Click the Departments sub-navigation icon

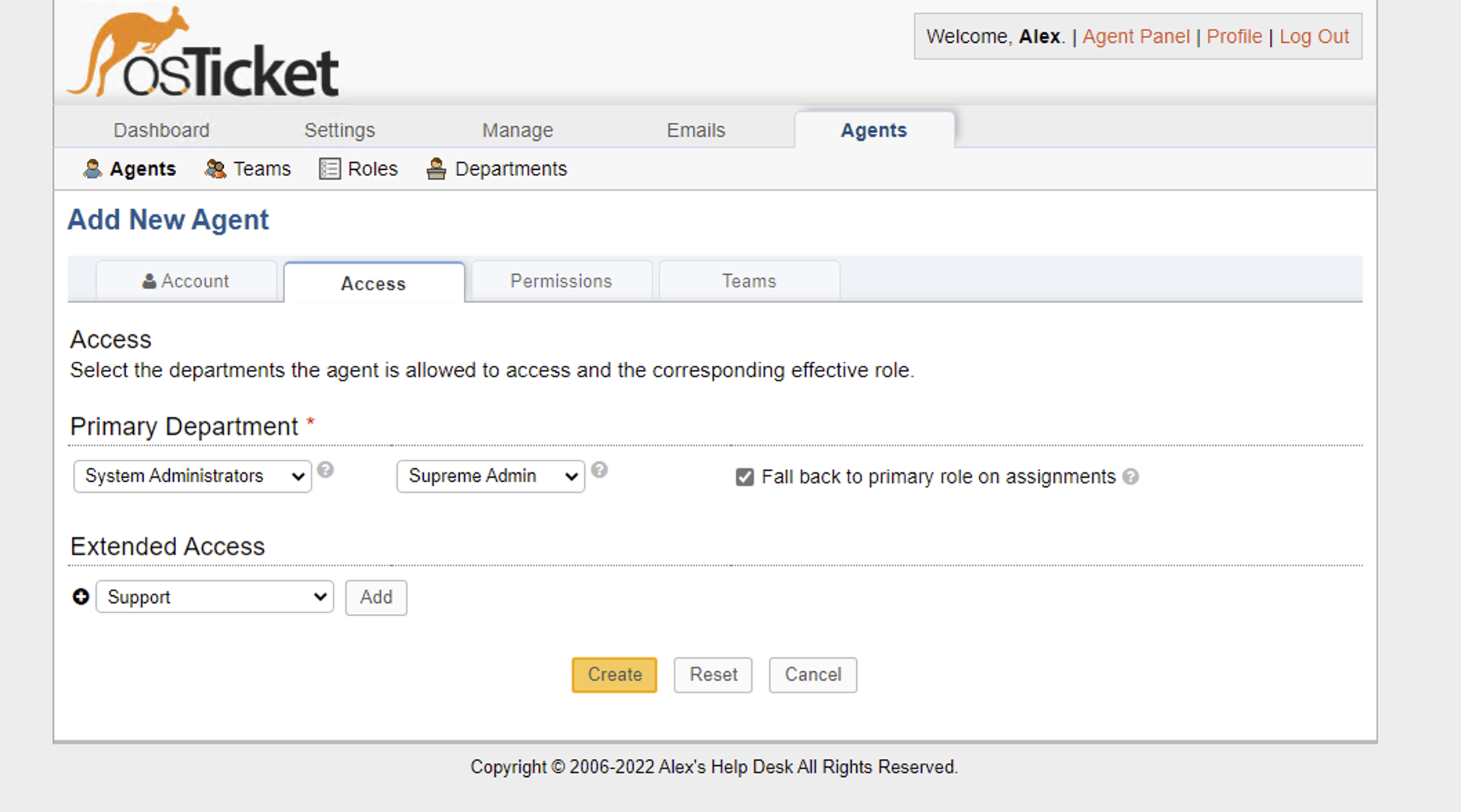tap(436, 169)
